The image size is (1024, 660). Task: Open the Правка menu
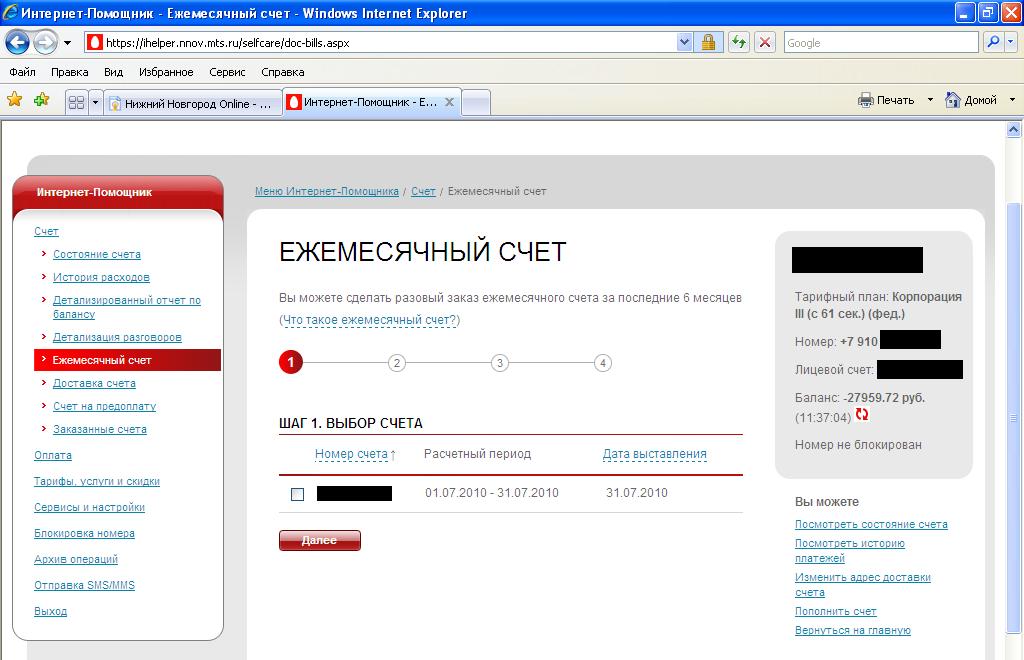pyautogui.click(x=69, y=72)
